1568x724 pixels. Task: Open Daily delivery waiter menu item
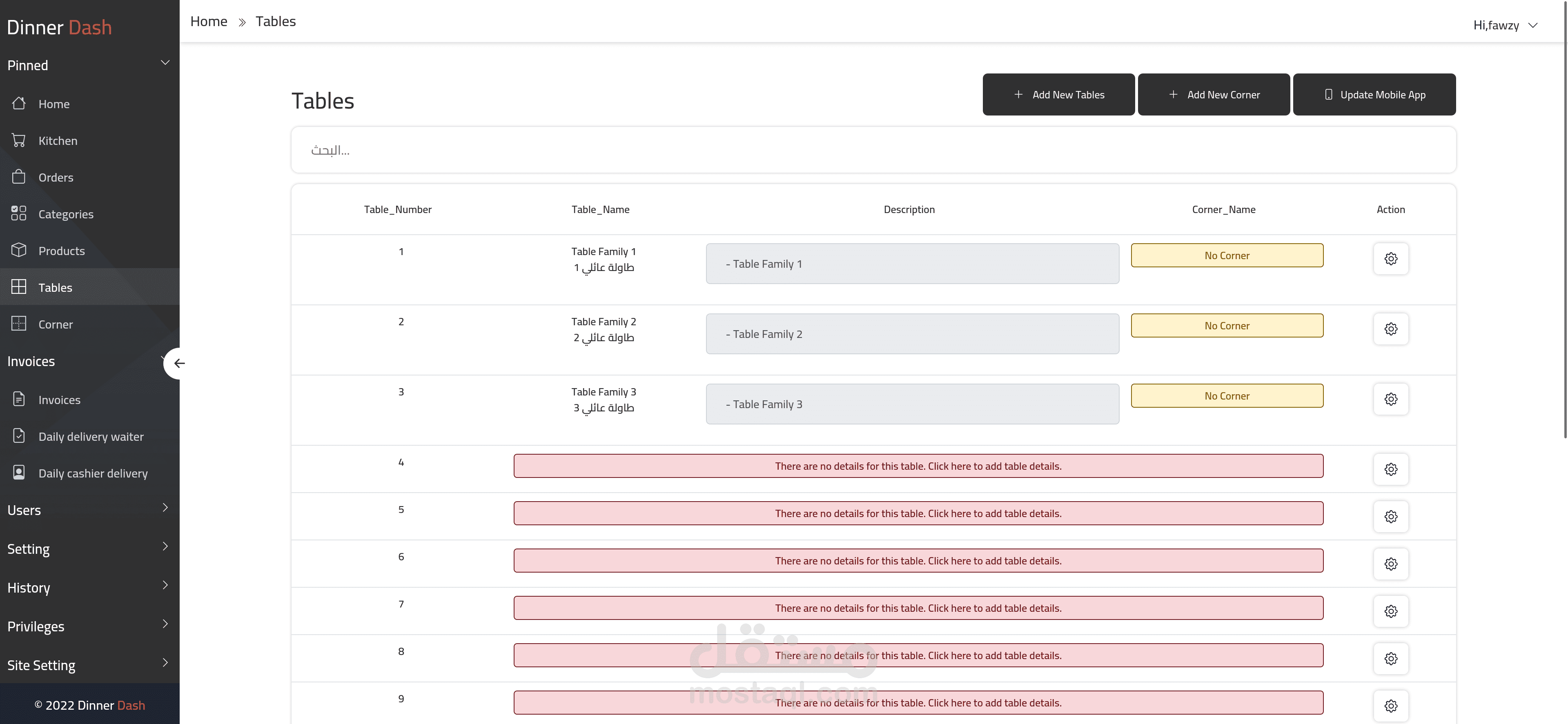pos(91,436)
